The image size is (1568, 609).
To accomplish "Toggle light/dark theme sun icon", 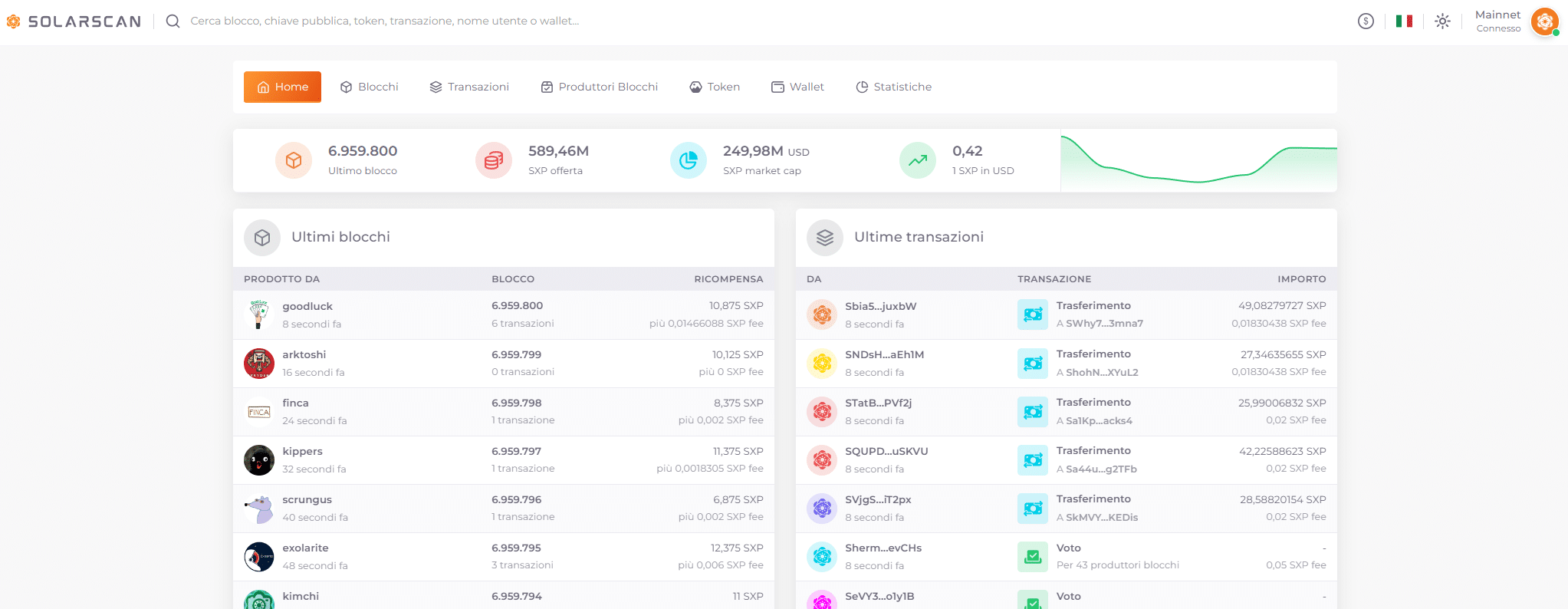I will tap(1442, 21).
